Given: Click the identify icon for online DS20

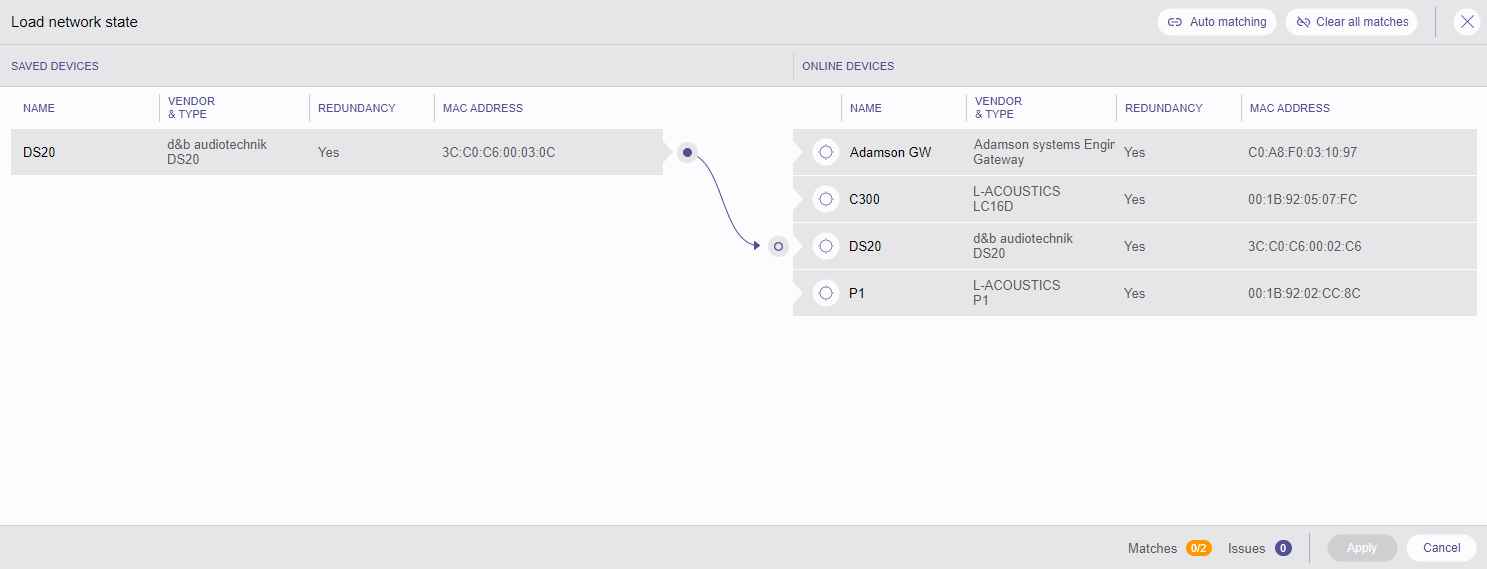Looking at the screenshot, I should click(x=825, y=246).
